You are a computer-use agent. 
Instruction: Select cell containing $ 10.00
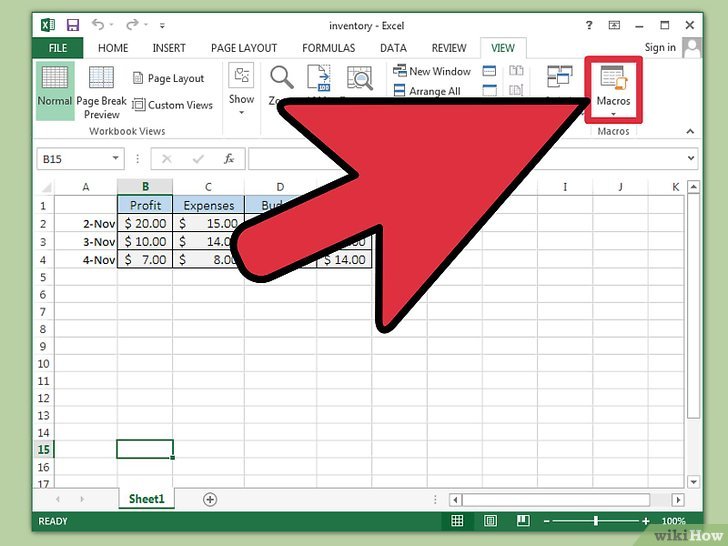pyautogui.click(x=145, y=241)
